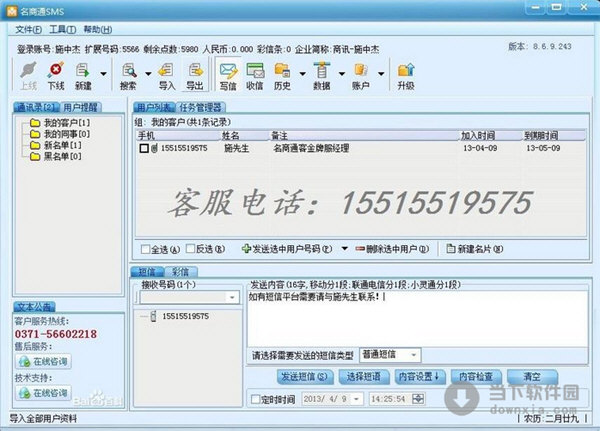
Task: Open the 普通短信 message type dropdown
Action: click(x=390, y=355)
